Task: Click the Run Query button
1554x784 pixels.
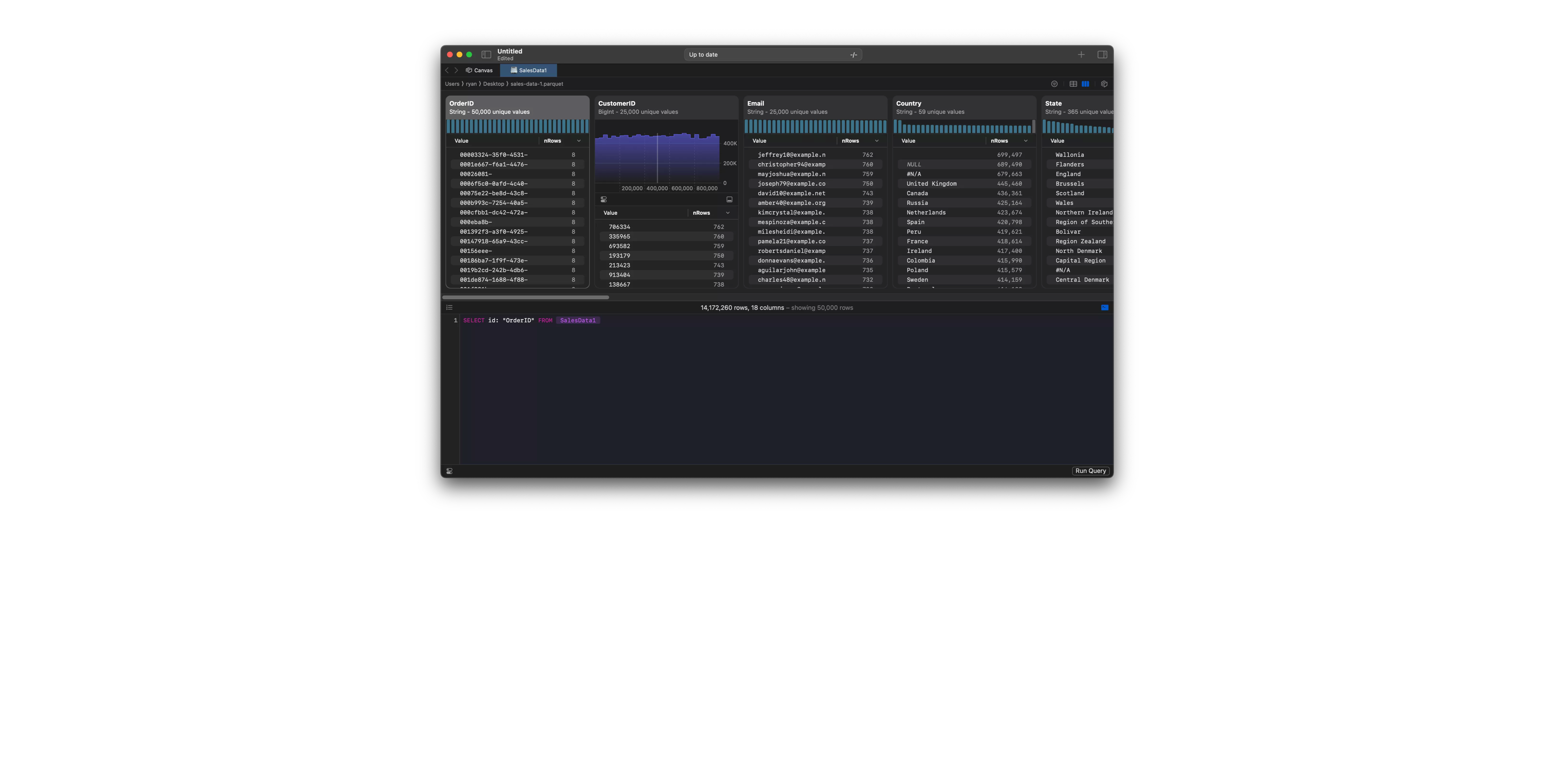Action: 1091,471
